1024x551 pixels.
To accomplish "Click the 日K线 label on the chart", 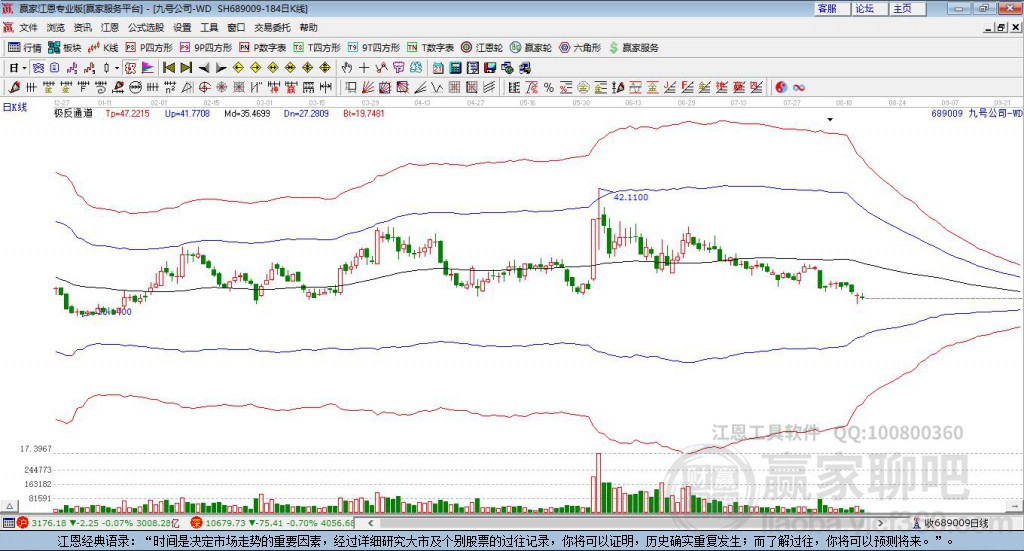I will pyautogui.click(x=14, y=108).
